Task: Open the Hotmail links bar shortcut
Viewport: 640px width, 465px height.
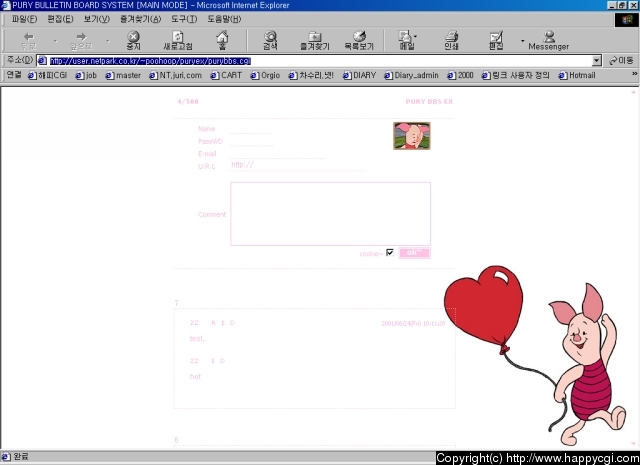Action: pyautogui.click(x=577, y=75)
